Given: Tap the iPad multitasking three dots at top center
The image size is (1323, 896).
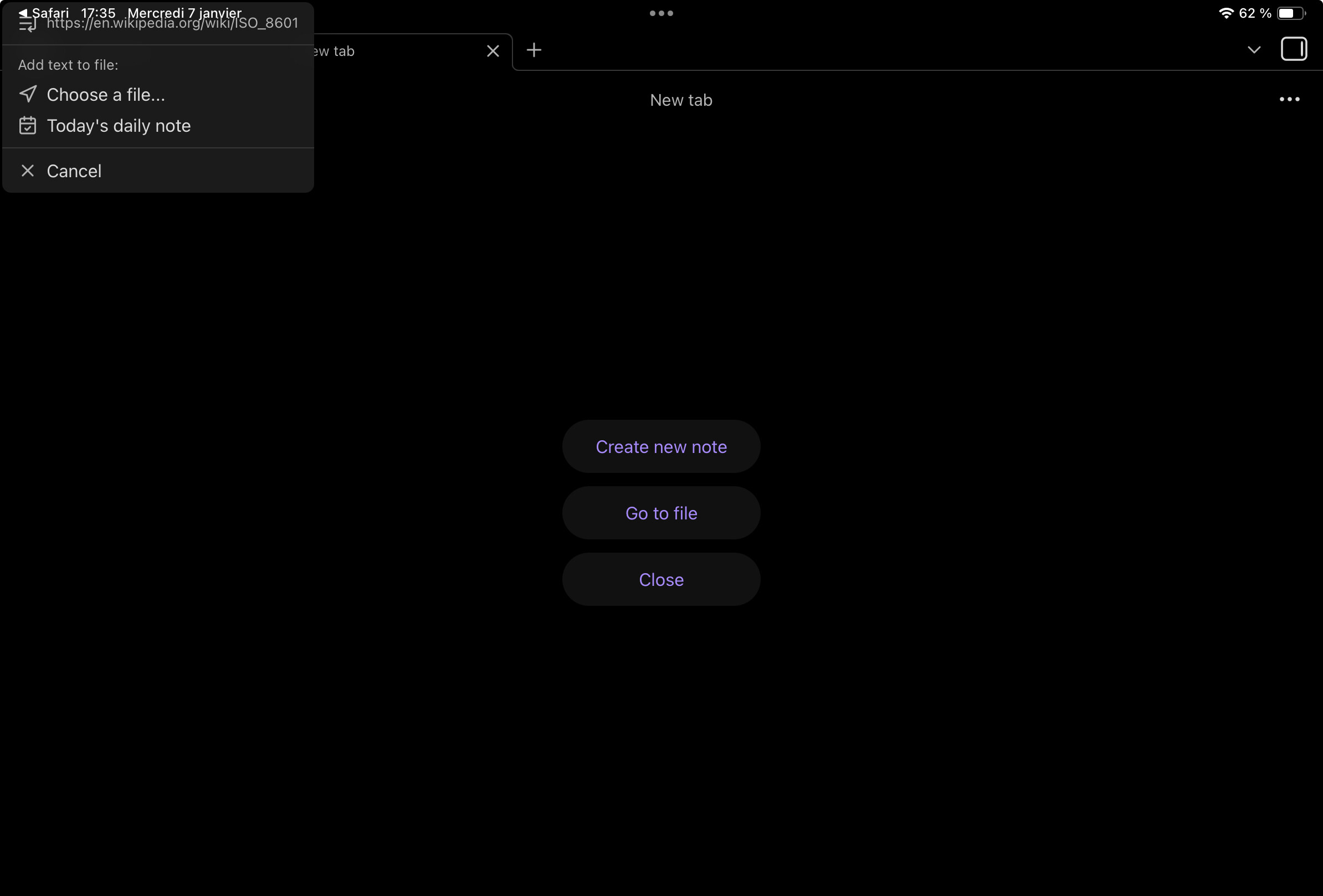Looking at the screenshot, I should click(x=661, y=13).
